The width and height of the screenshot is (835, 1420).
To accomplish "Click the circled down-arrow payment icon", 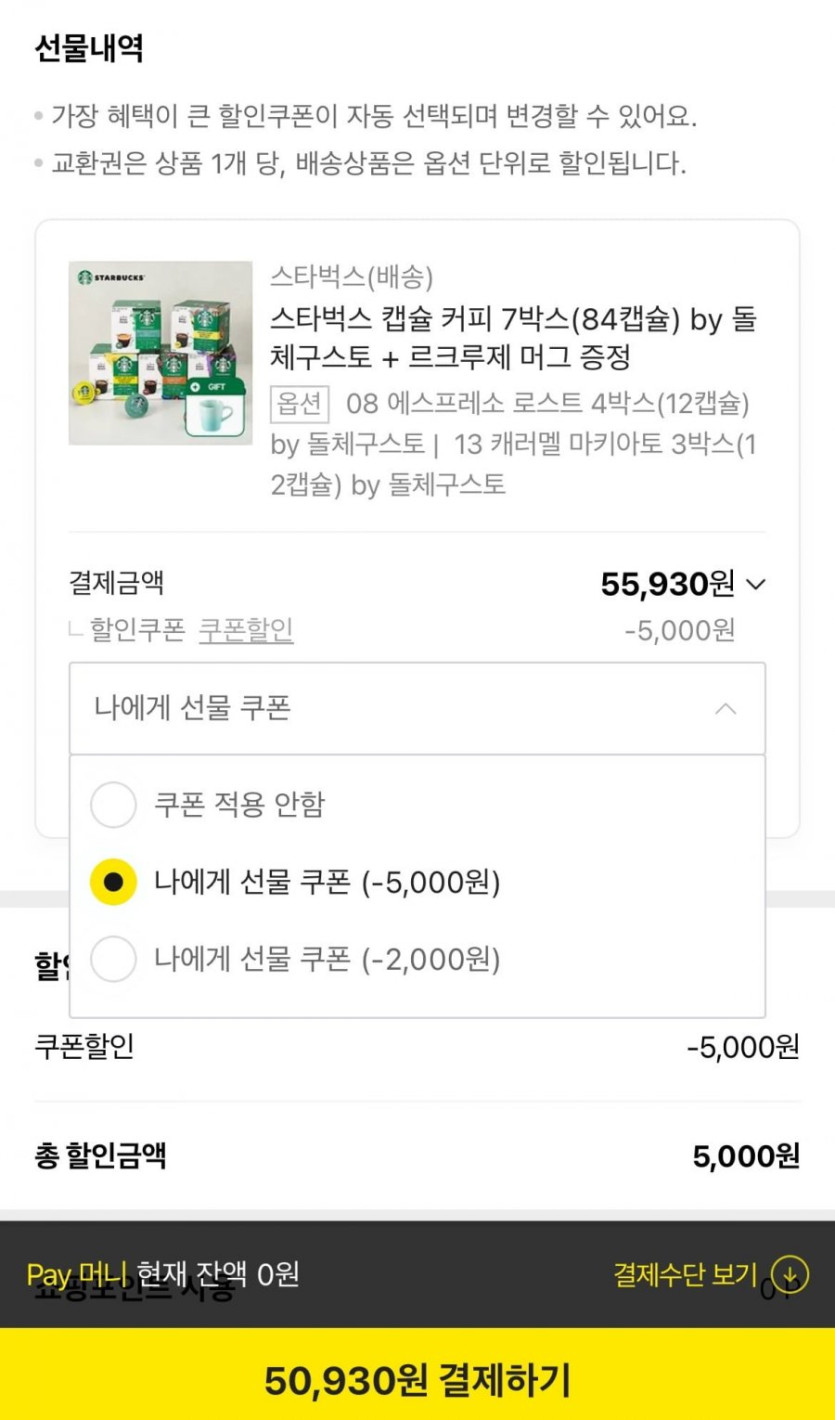I will click(791, 1274).
